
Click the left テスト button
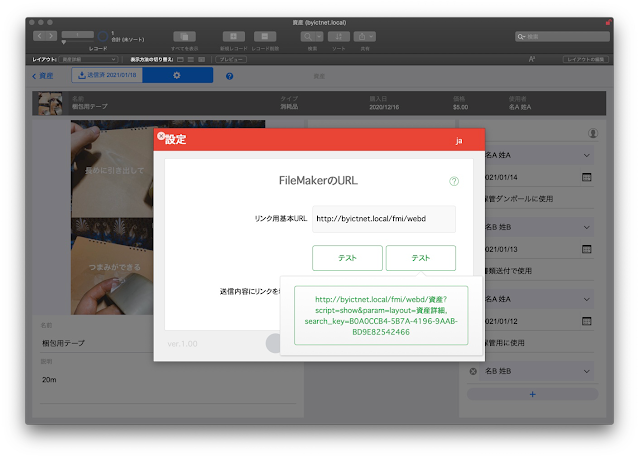tap(347, 258)
